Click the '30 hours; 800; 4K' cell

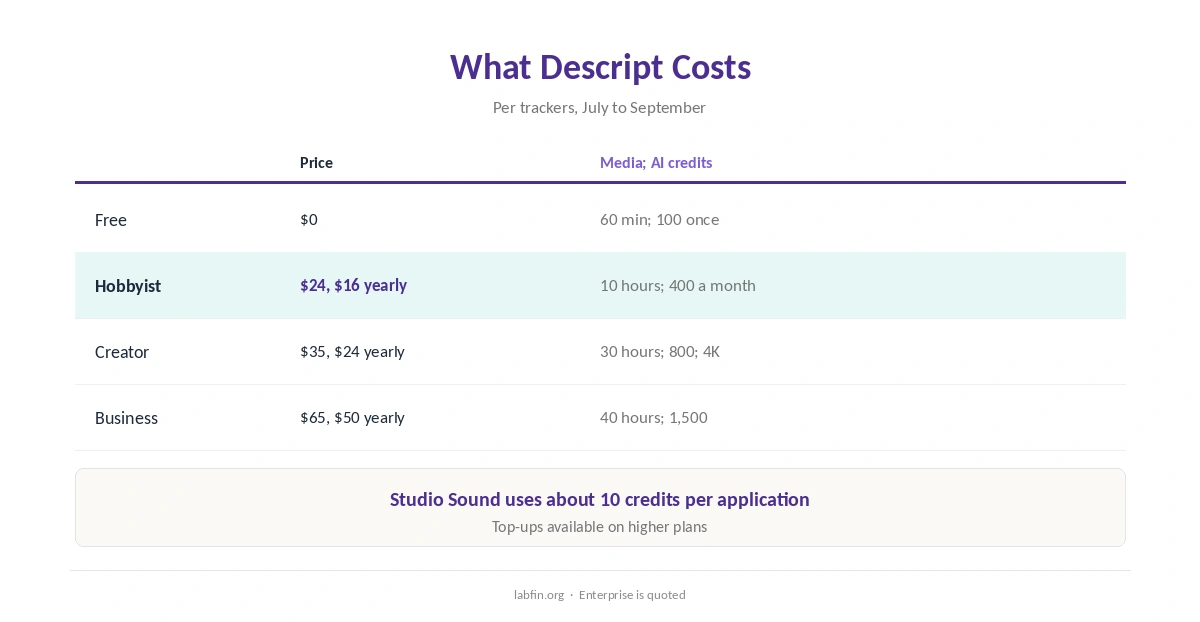pos(660,351)
